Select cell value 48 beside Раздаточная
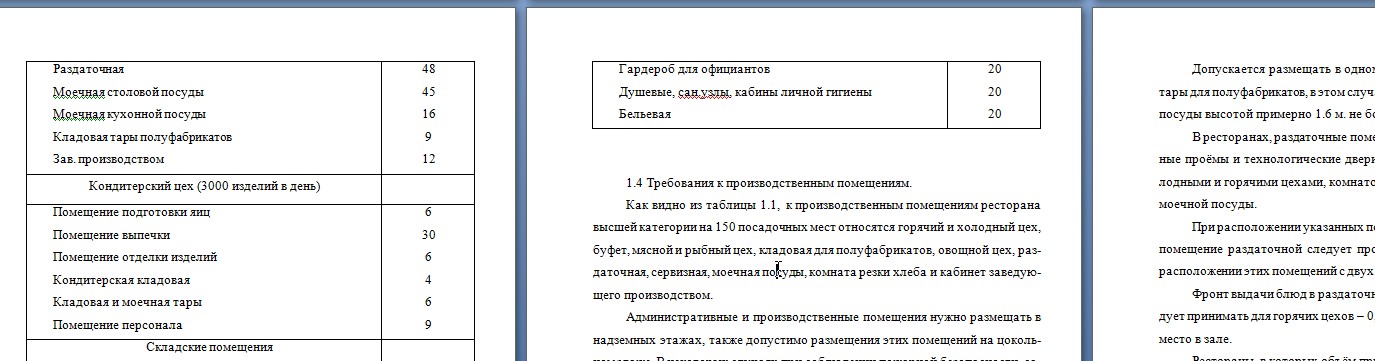Image resolution: width=1375 pixels, height=361 pixels. (429, 70)
